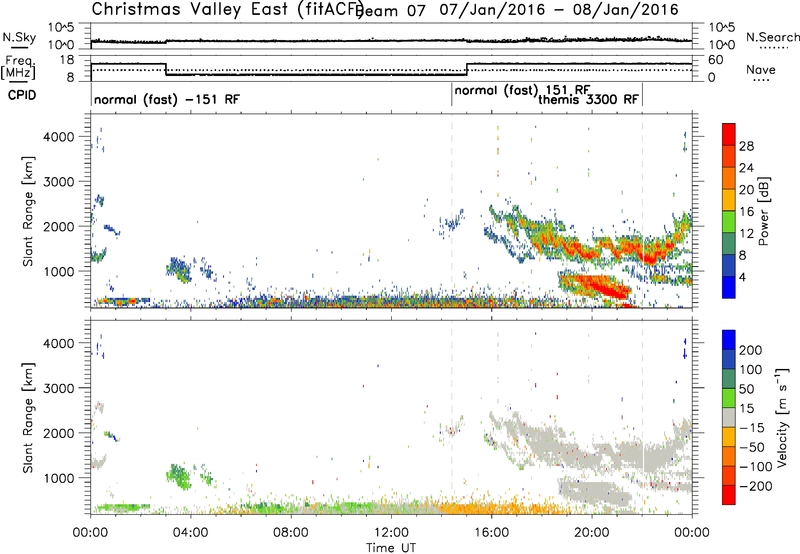Click the gray -15 to 15 Velocity swatch
The image size is (800, 554).
[729, 418]
